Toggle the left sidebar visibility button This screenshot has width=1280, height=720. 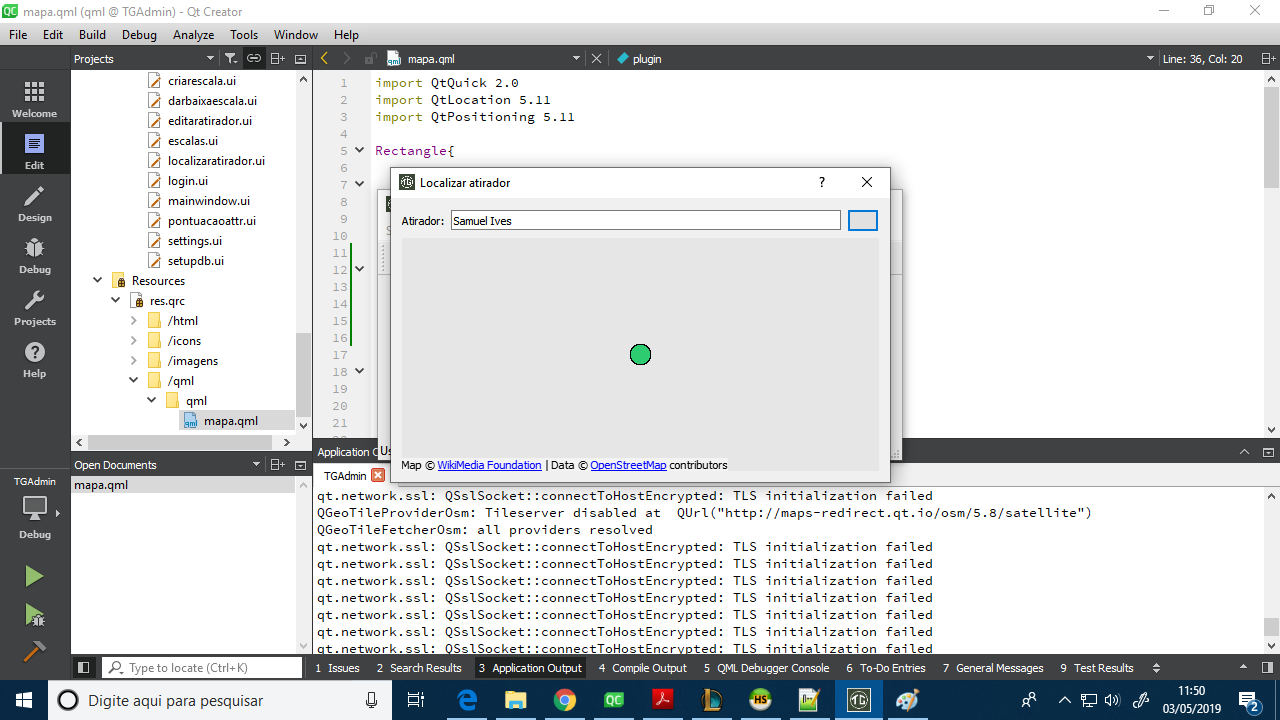click(84, 668)
